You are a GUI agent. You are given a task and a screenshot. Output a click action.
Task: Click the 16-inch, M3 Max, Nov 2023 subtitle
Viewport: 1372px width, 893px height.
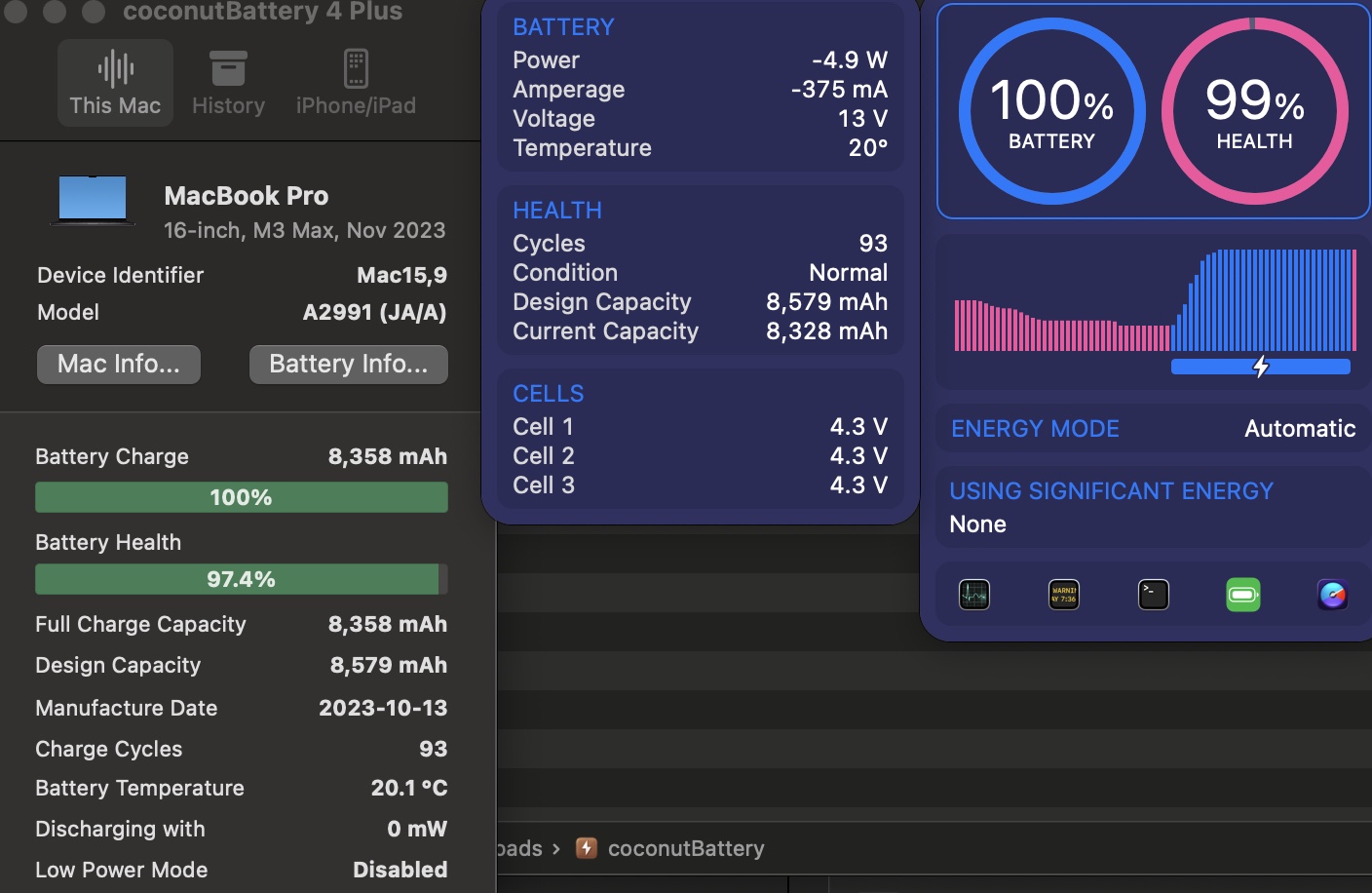pos(305,231)
